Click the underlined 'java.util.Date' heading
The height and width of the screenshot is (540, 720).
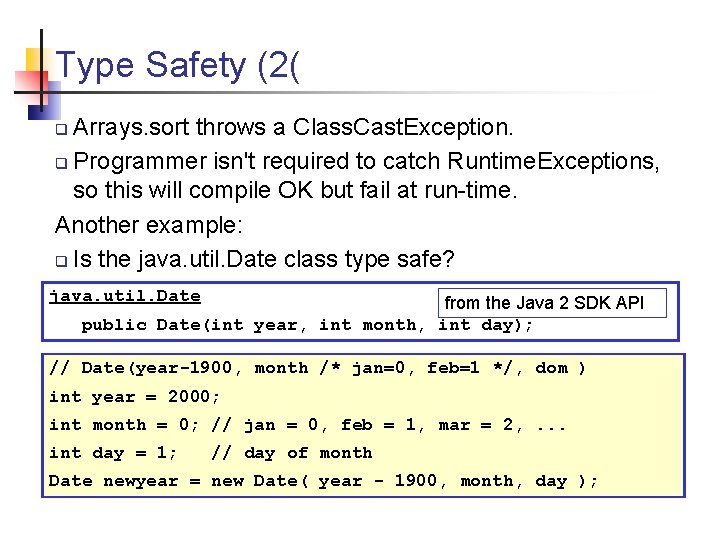(125, 296)
